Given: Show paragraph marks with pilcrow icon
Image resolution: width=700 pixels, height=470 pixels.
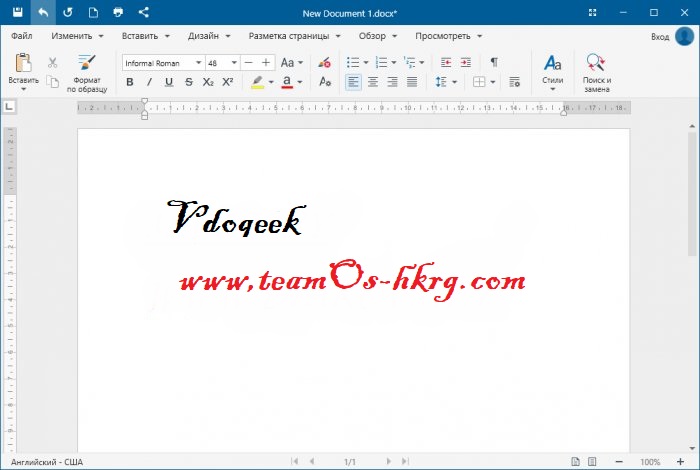Looking at the screenshot, I should click(493, 62).
